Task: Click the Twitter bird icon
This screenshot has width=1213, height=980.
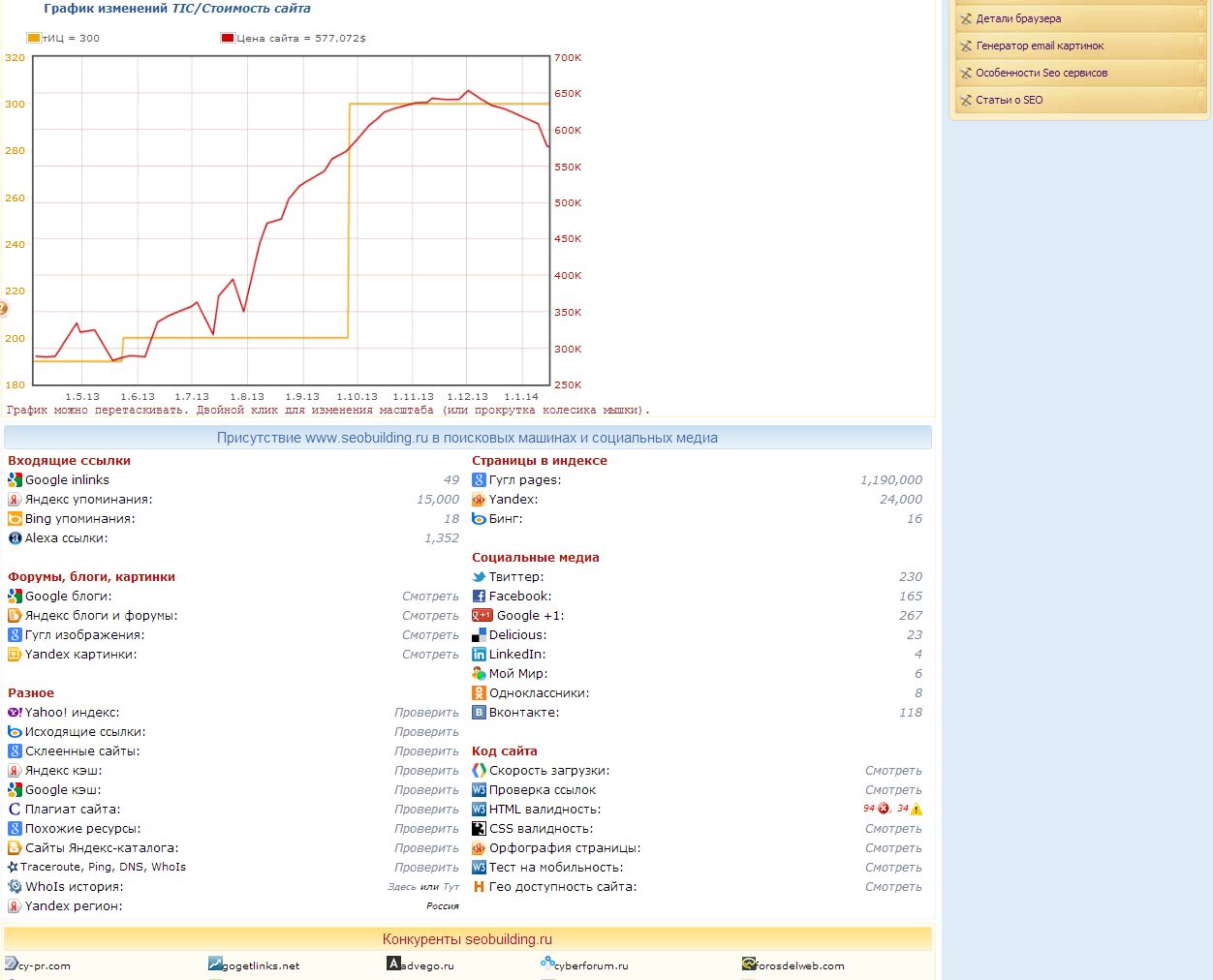Action: 479,577
